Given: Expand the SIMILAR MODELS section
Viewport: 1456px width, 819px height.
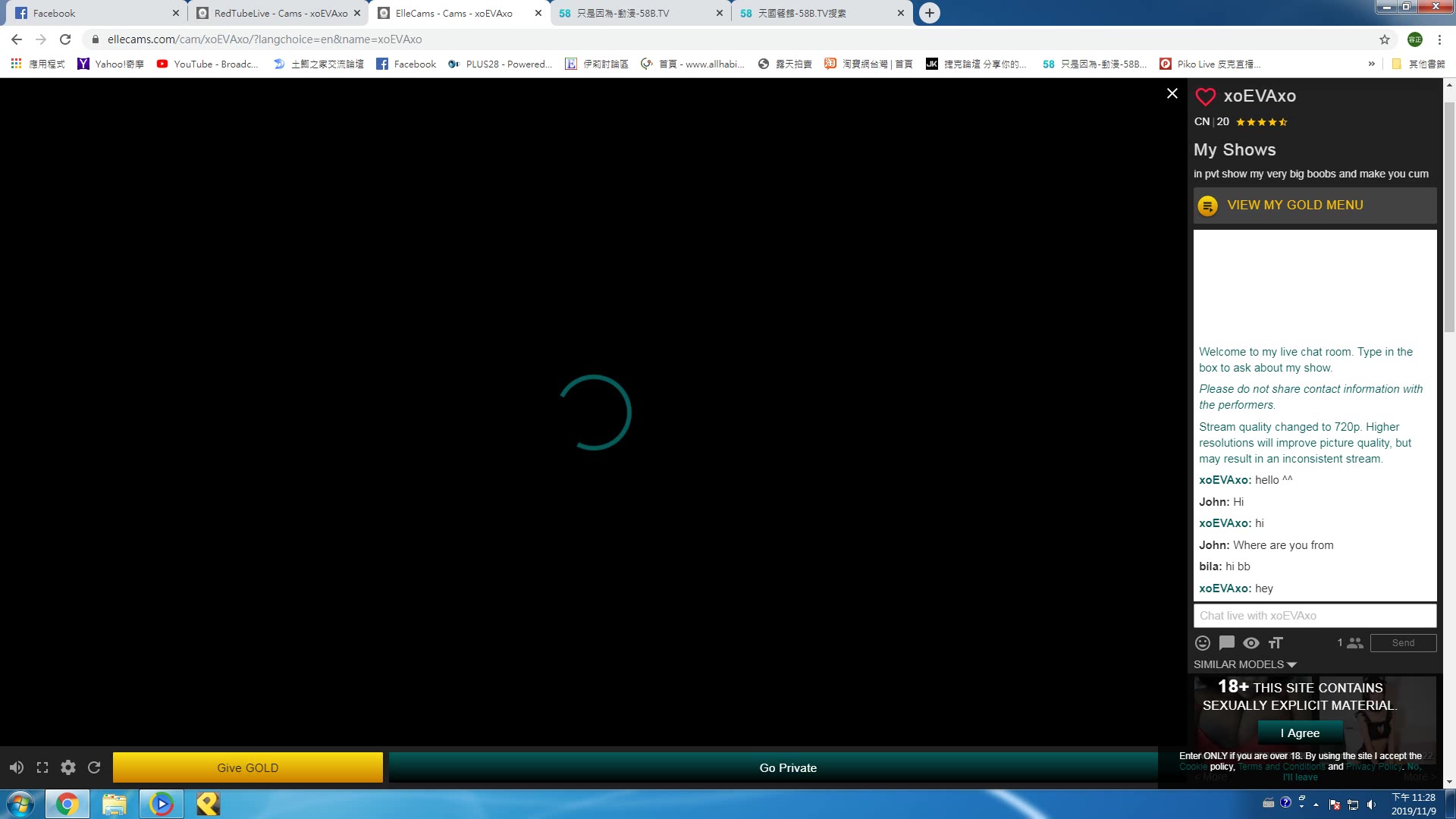Looking at the screenshot, I should (x=1245, y=664).
